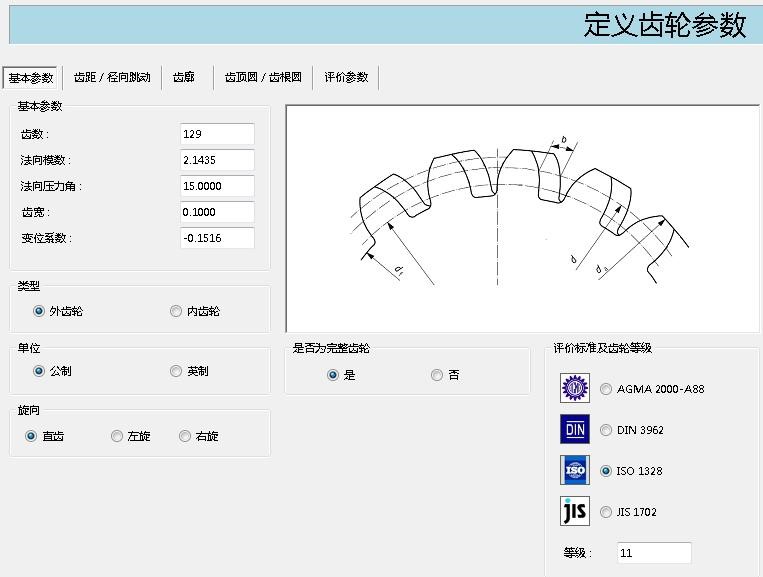The width and height of the screenshot is (763, 577).
Task: Open the 齿顶圆 / 齿根圆 tab
Action: click(263, 77)
